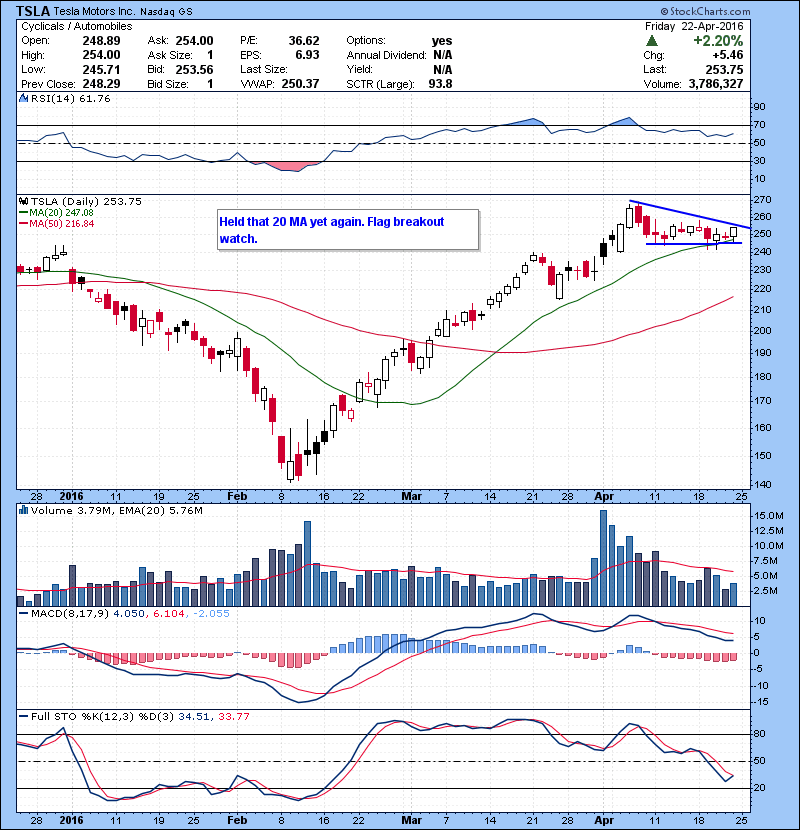Click the TSLA (Daily) 253.75 chart legend
Screen dimensions: 800x830
(86, 201)
